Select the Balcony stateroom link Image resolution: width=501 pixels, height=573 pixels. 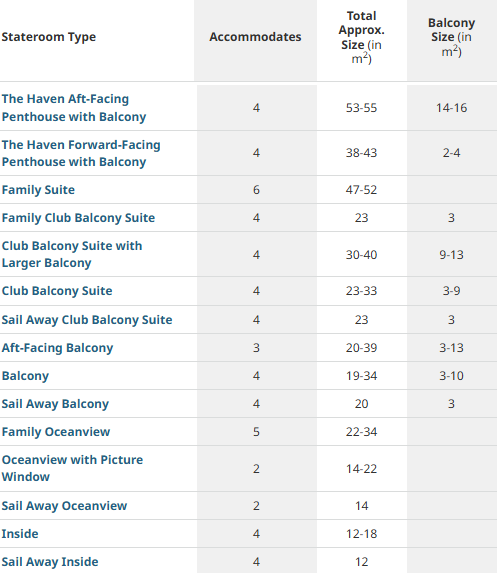[25, 376]
